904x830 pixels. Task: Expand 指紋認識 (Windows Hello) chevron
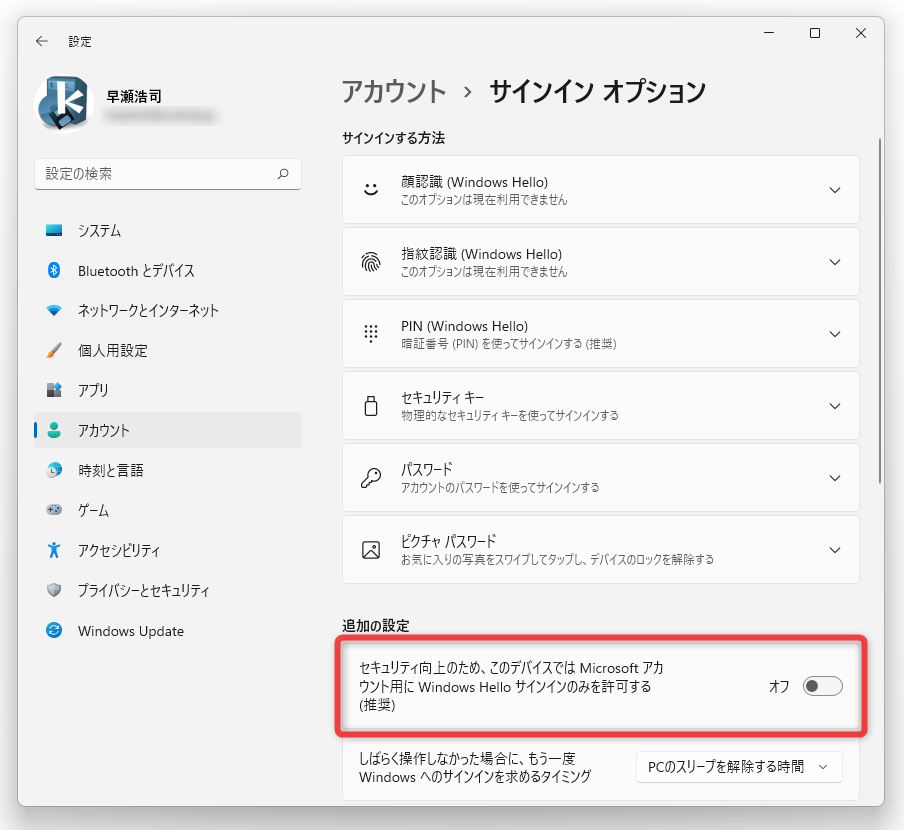(835, 262)
